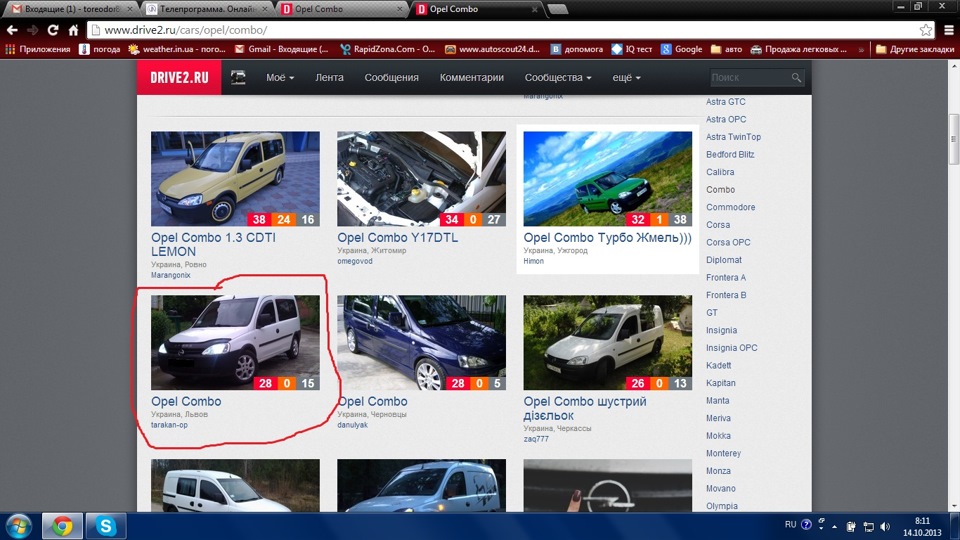Image resolution: width=960 pixels, height=540 pixels.
Task: Open user omegovod profile link
Action: (x=355, y=261)
